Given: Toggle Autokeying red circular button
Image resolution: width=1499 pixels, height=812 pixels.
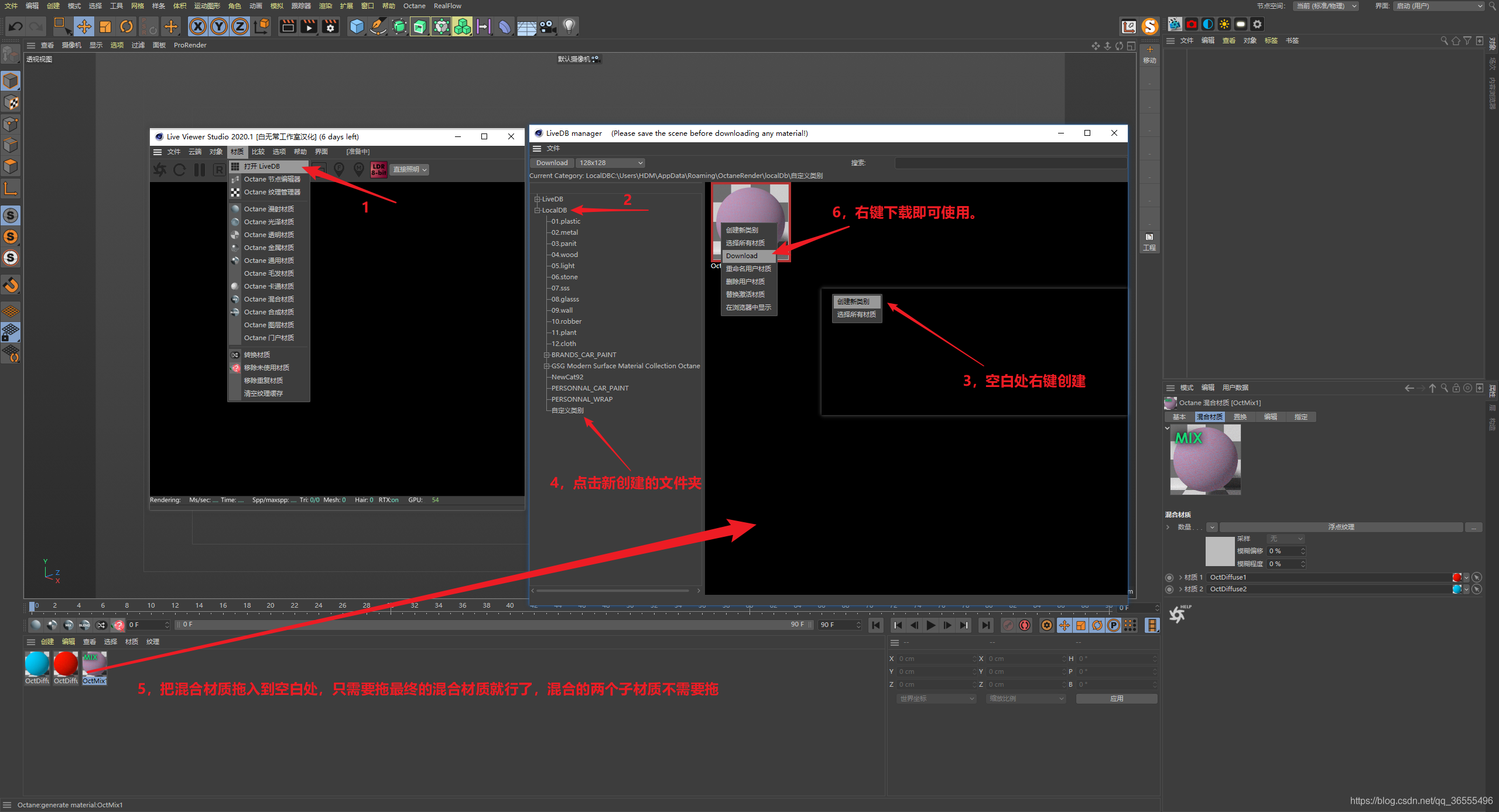Looking at the screenshot, I should point(1025,625).
